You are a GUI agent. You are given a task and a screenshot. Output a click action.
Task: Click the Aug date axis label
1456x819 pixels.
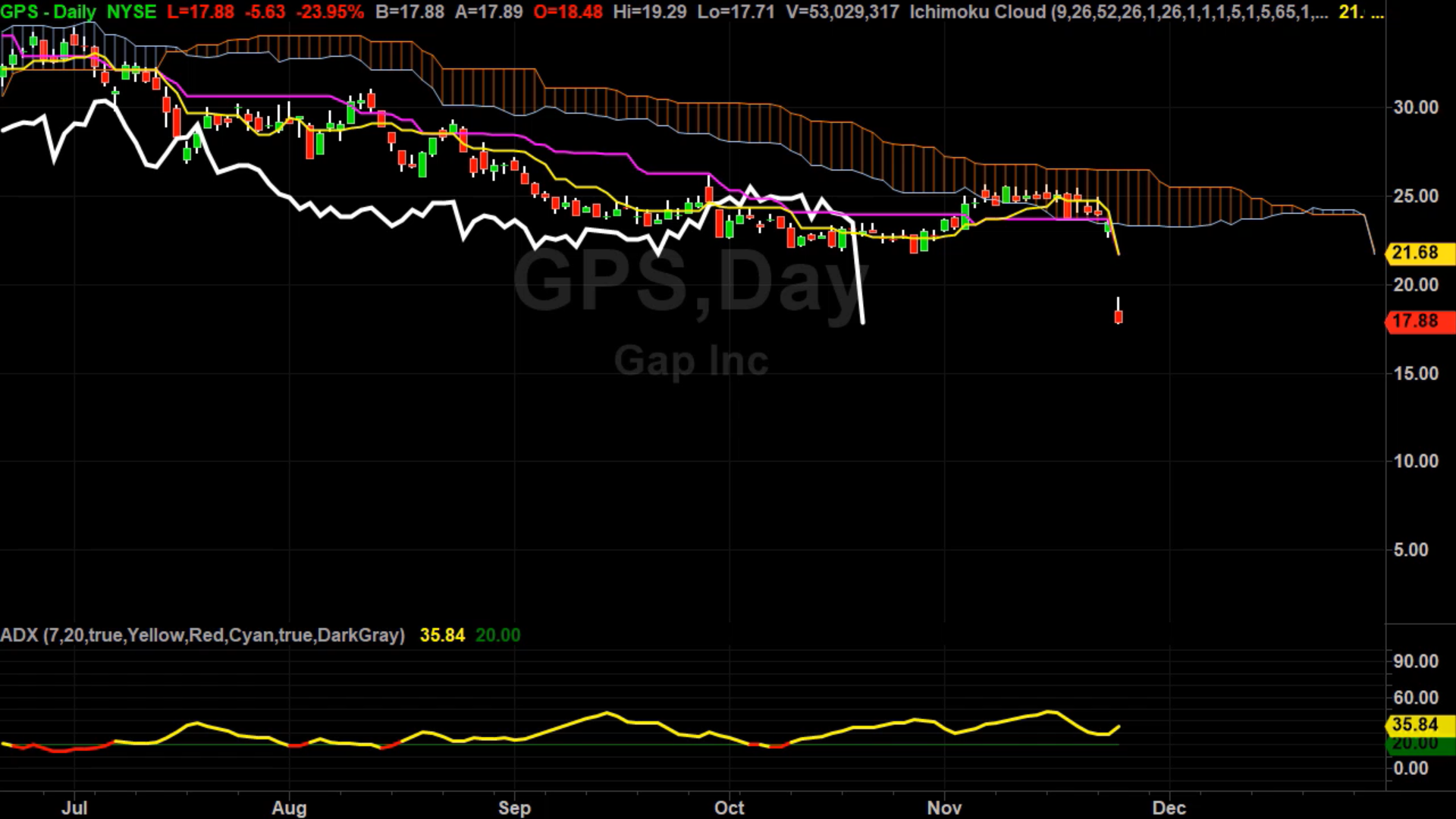289,808
